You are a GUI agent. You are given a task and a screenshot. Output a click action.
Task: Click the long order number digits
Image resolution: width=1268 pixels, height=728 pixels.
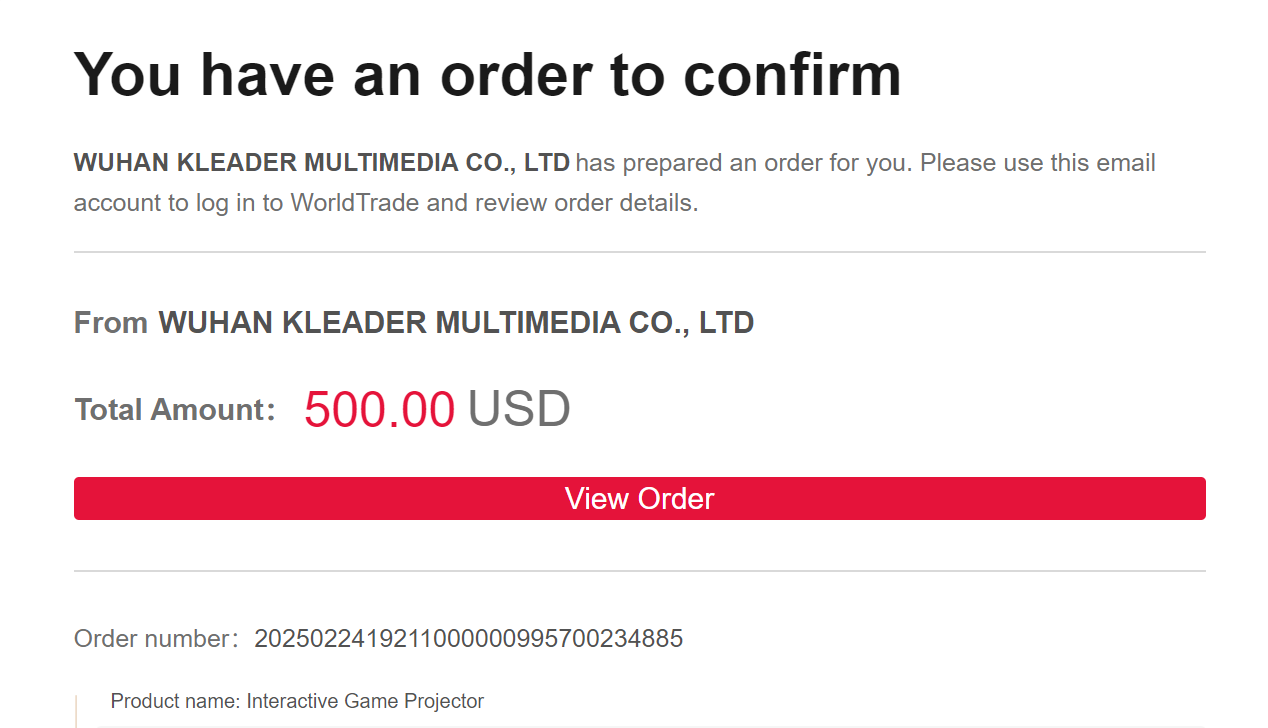[x=468, y=639]
